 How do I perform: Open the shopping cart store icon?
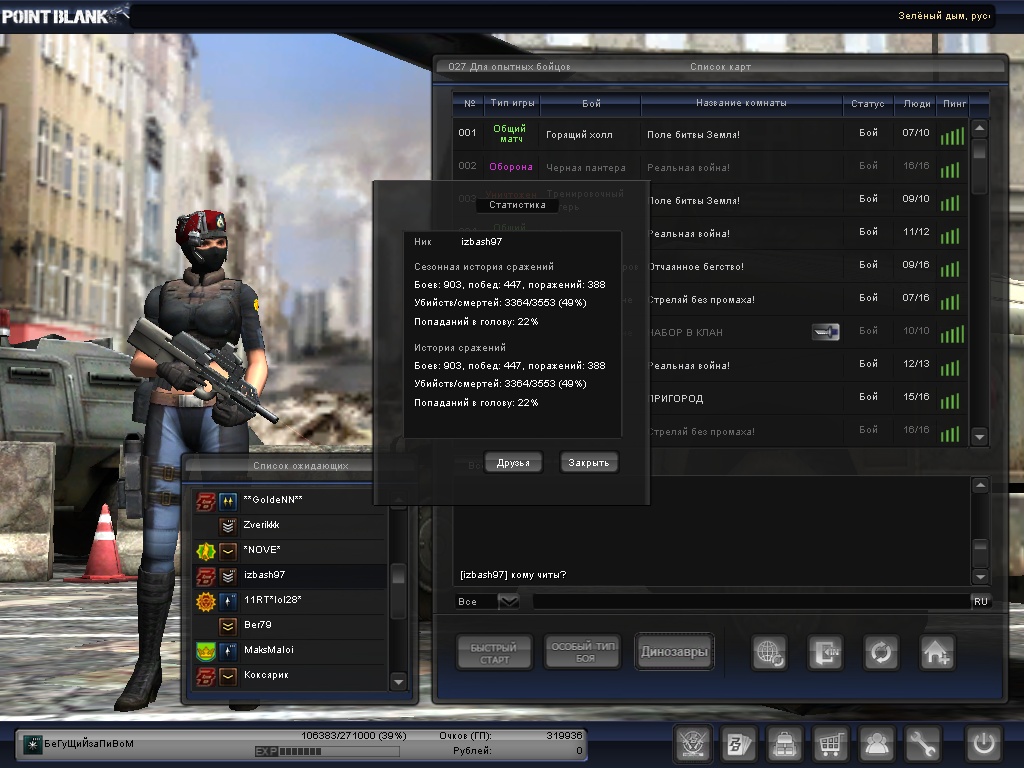click(x=830, y=743)
